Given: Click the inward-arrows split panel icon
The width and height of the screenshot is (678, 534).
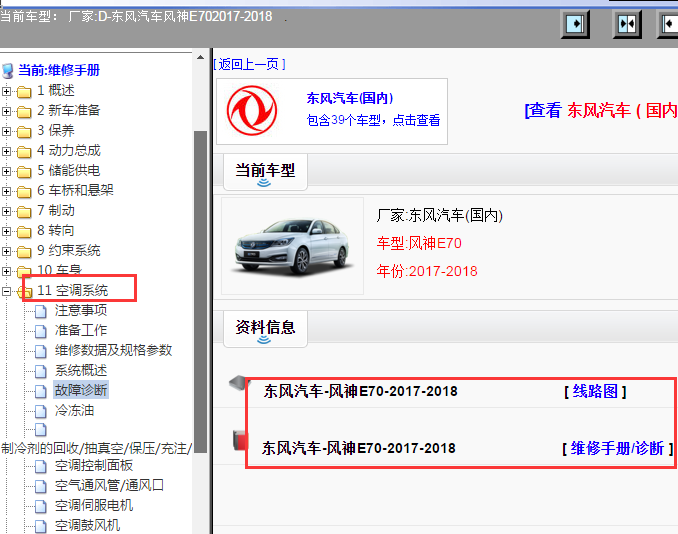Looking at the screenshot, I should click(x=627, y=24).
